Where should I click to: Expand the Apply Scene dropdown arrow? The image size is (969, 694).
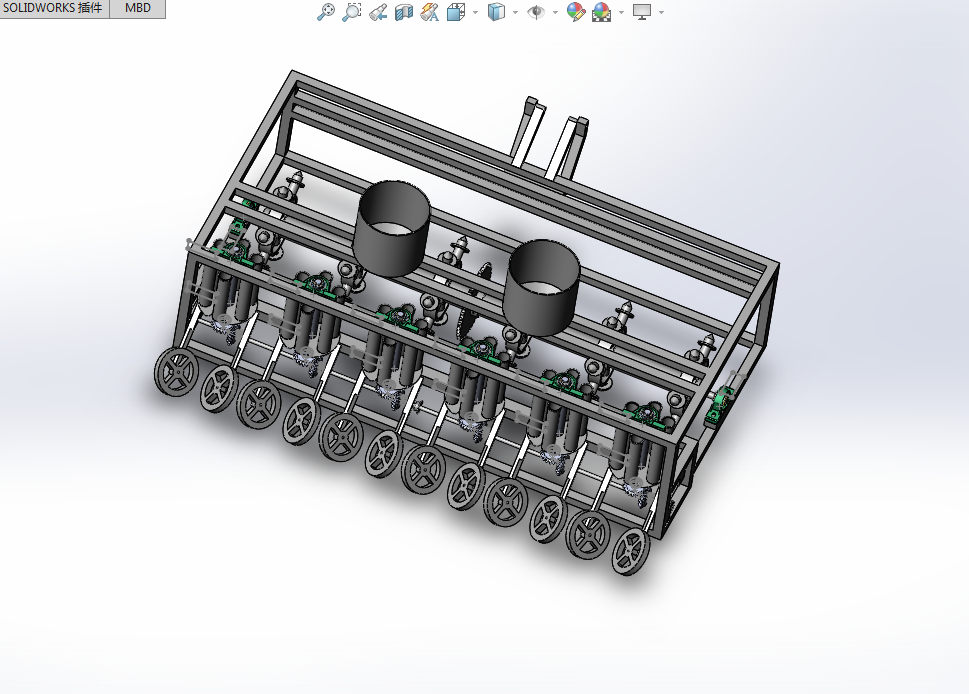point(621,12)
